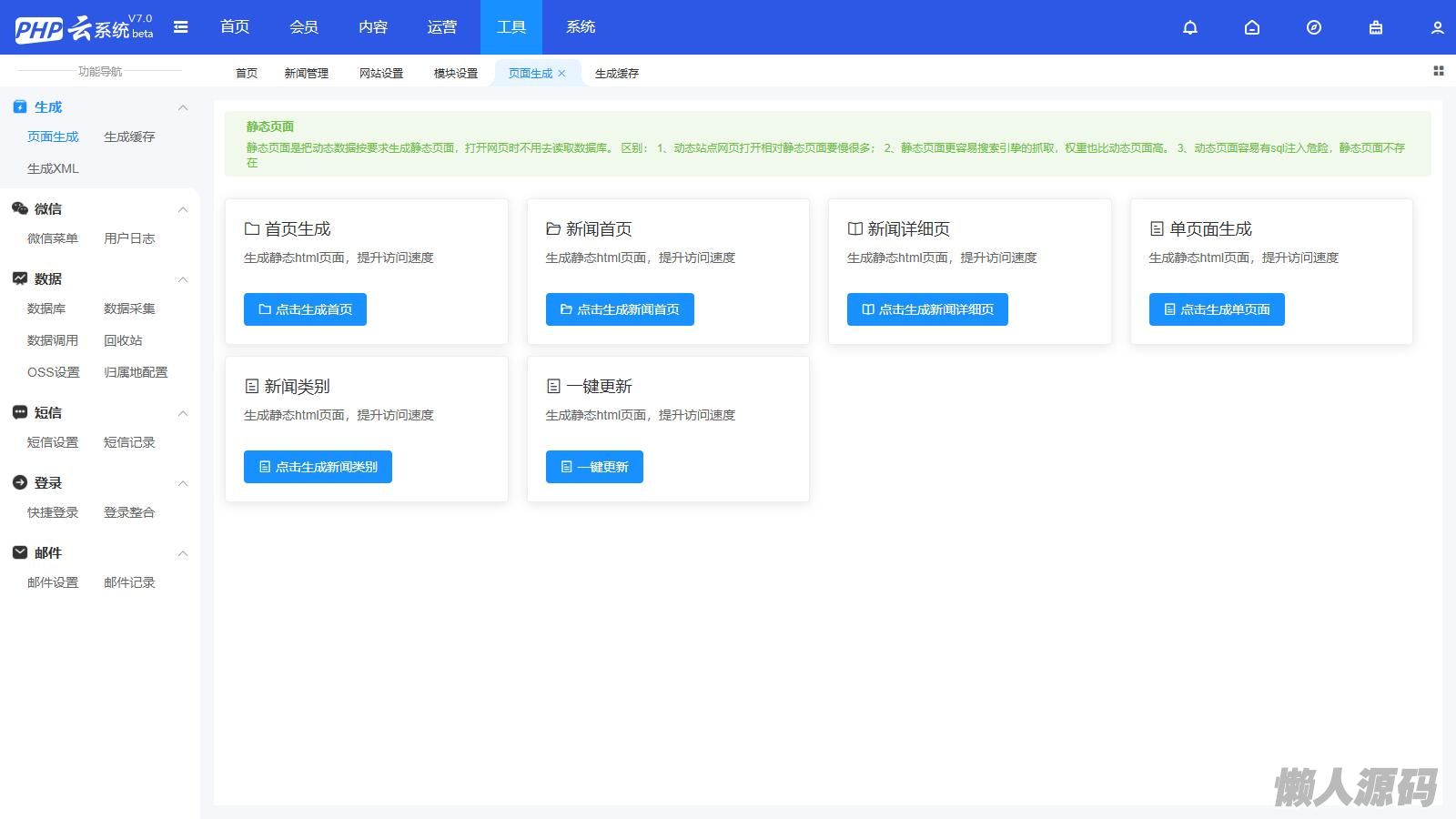The height and width of the screenshot is (819, 1456).
Task: Click the home icon in top bar
Action: click(1251, 27)
